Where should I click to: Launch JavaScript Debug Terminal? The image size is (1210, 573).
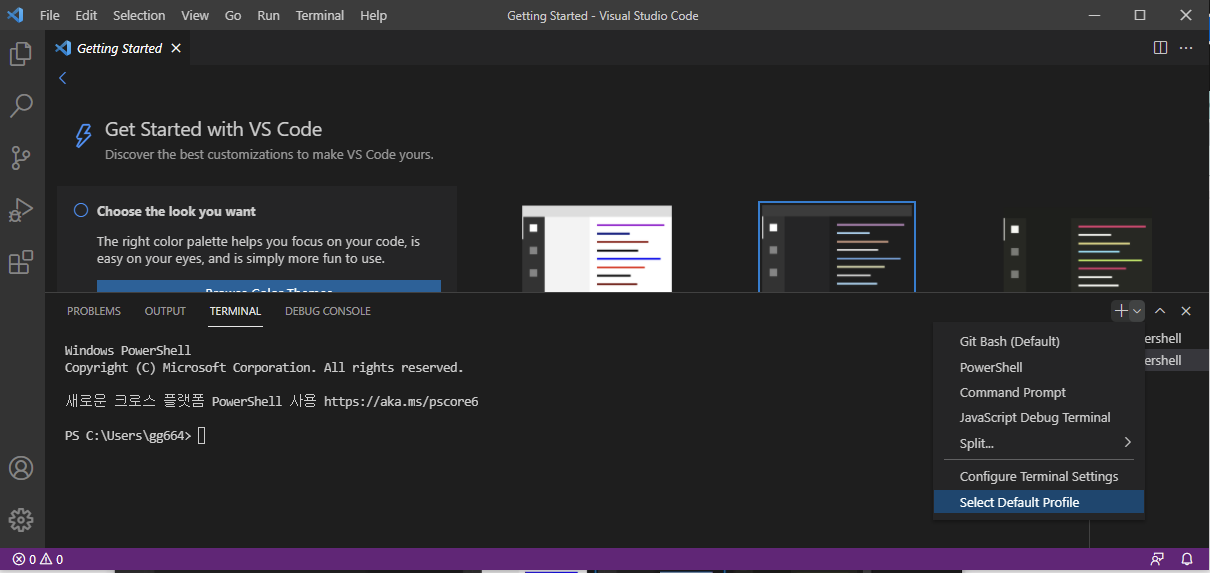tap(1039, 417)
